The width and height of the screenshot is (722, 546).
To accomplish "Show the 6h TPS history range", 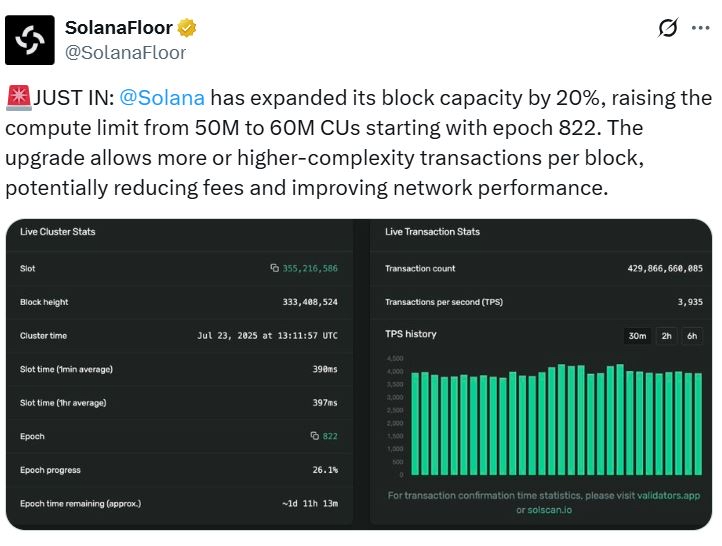I will coord(691,335).
